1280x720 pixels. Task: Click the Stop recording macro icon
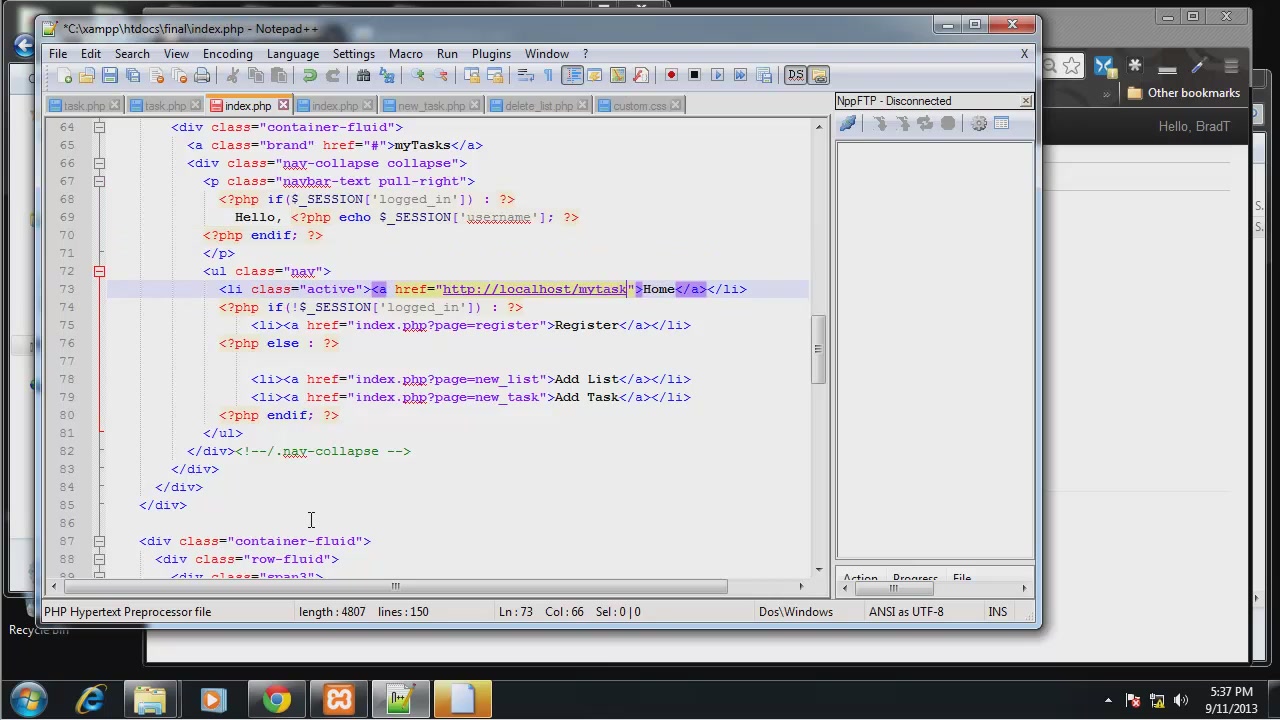coord(694,75)
